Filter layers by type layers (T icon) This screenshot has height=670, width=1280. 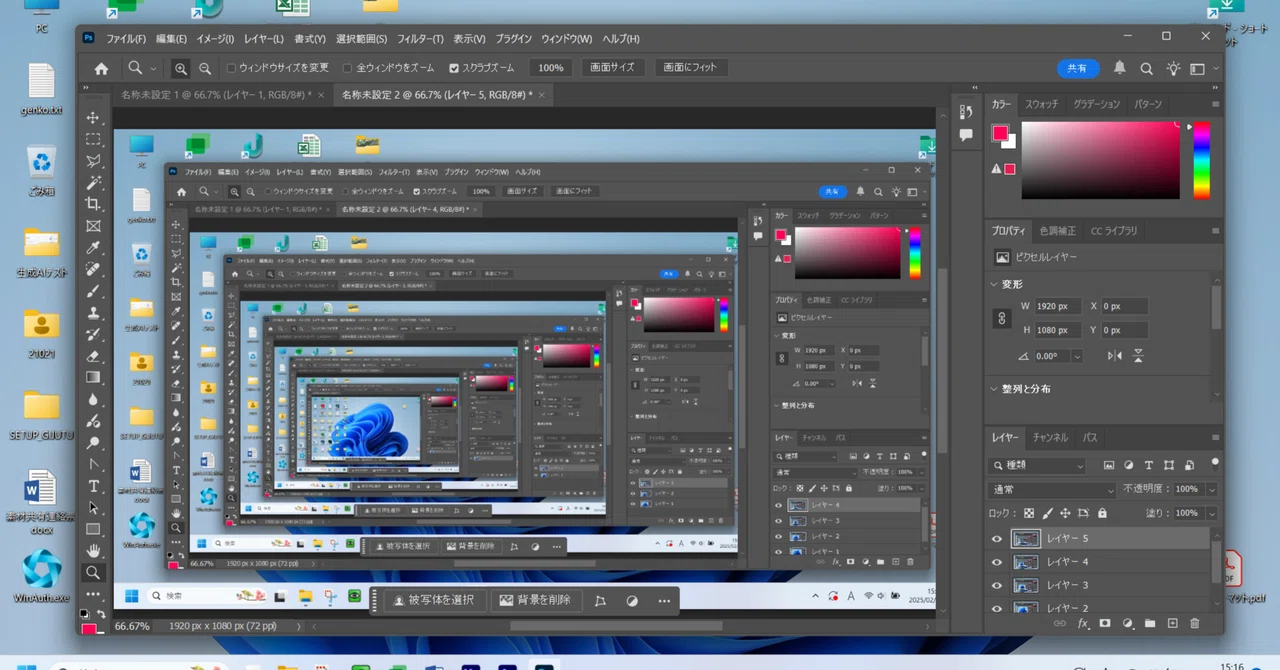coord(1149,466)
